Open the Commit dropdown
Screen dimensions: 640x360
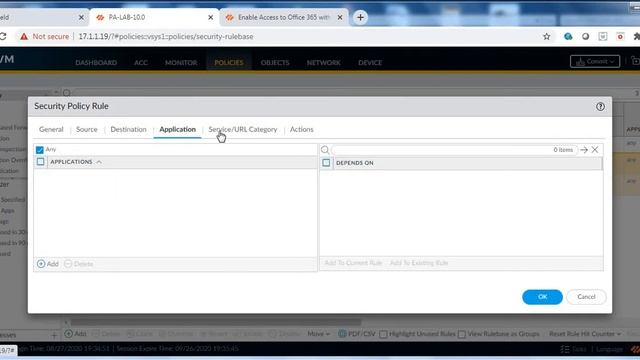click(595, 62)
